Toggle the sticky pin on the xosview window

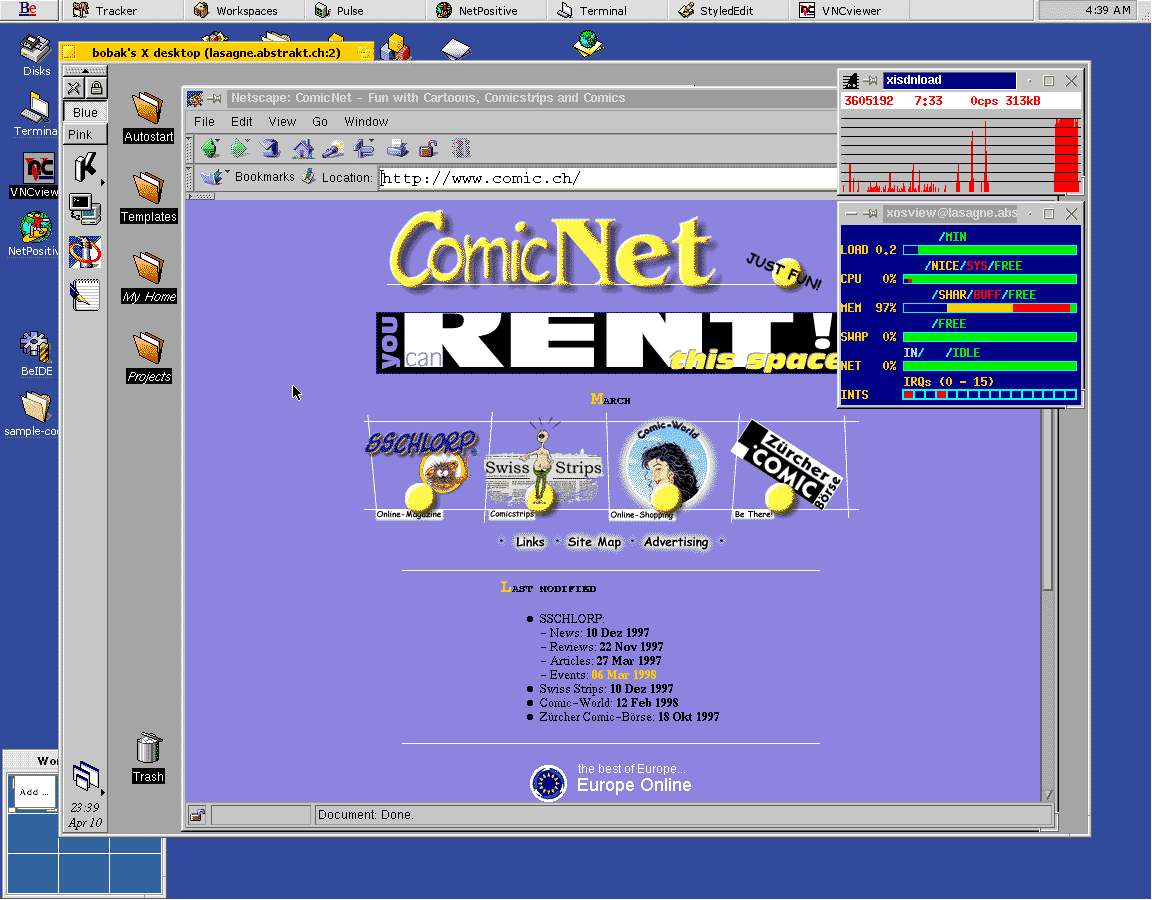tap(870, 214)
